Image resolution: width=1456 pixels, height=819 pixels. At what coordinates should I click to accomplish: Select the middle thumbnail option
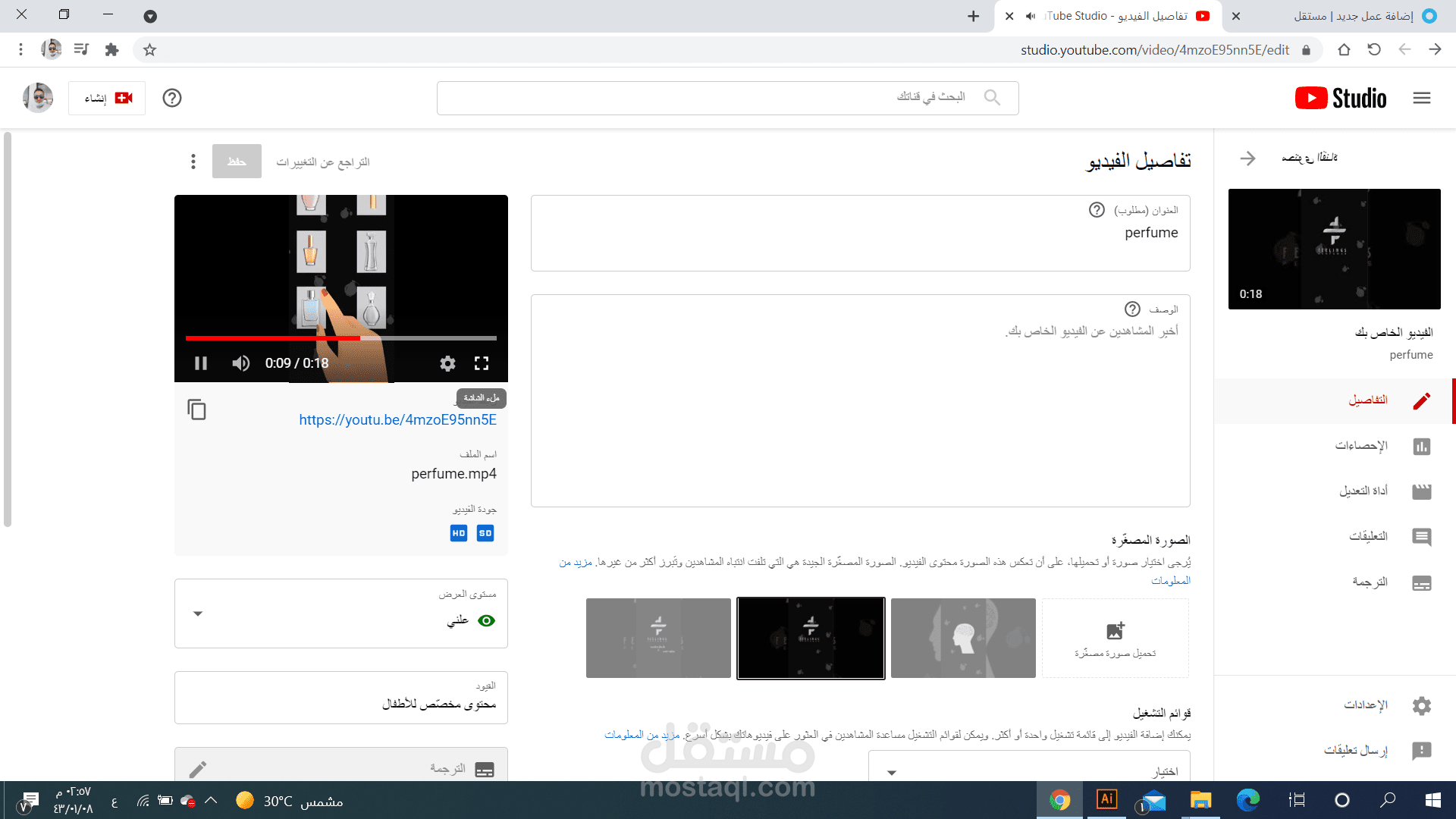tap(810, 638)
